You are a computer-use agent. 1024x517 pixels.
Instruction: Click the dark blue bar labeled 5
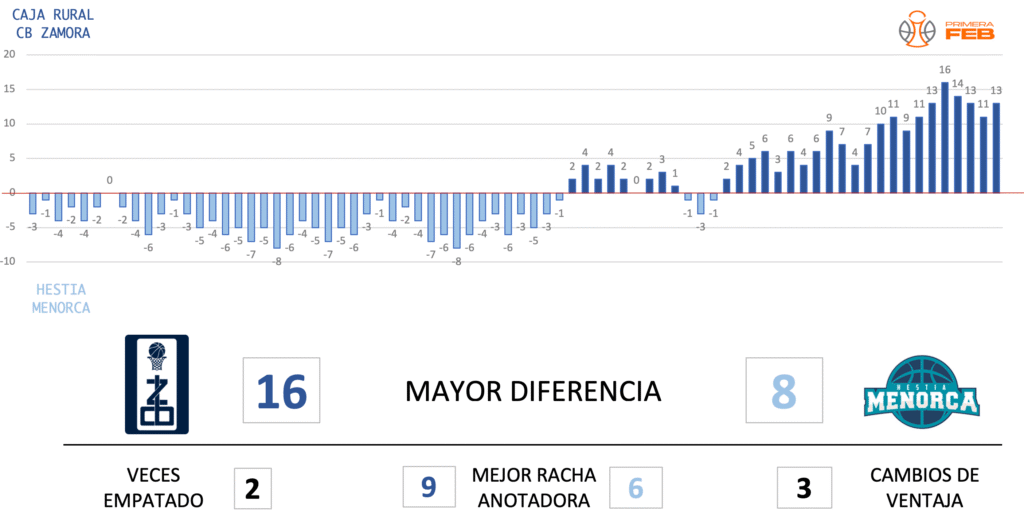tap(752, 175)
